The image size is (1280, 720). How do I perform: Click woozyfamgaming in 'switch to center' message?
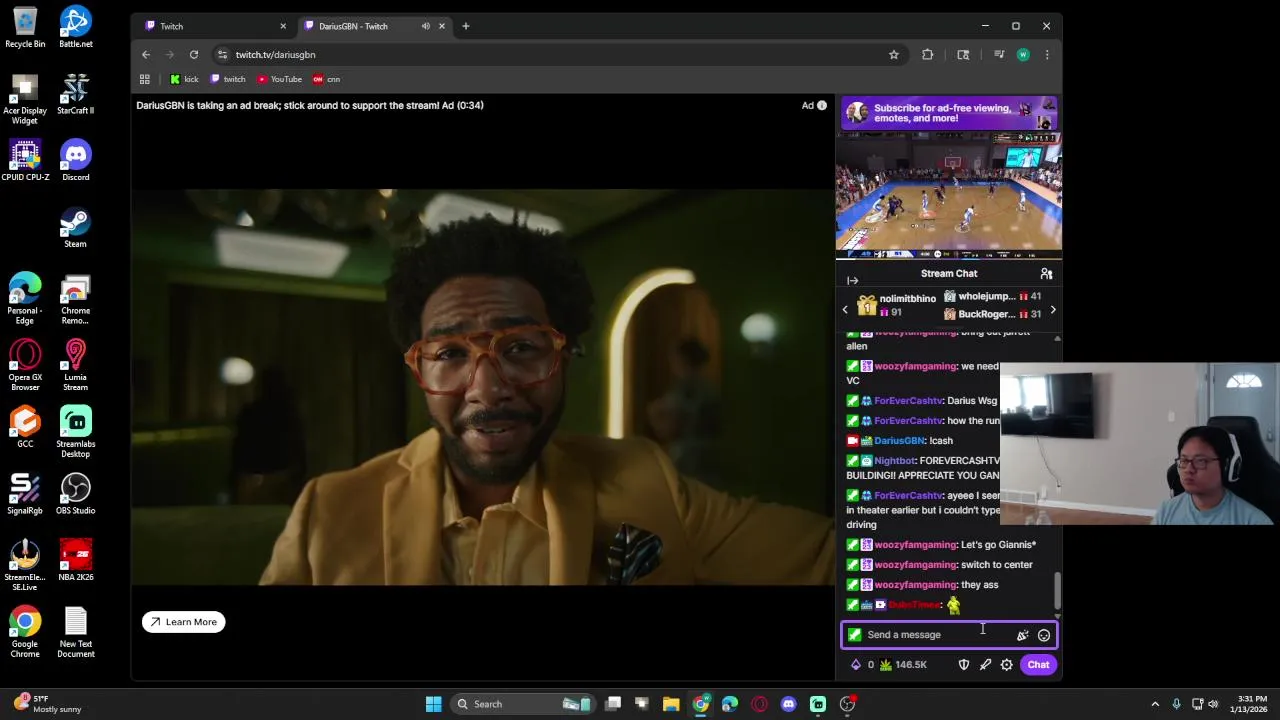pos(915,565)
